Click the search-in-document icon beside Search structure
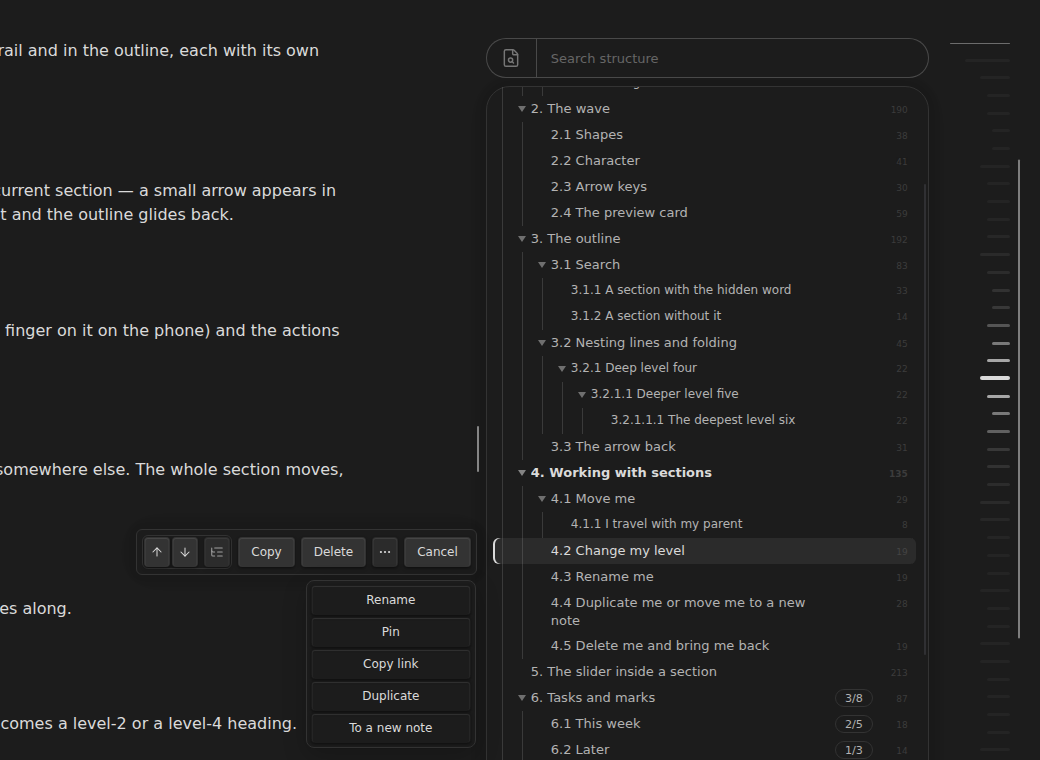This screenshot has width=1040, height=760. [x=511, y=58]
